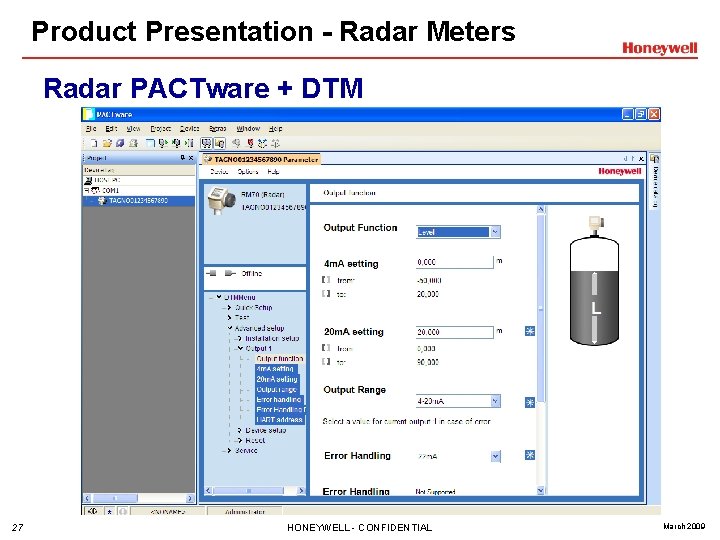Image resolution: width=720 pixels, height=540 pixels.
Task: Open the Output Function Level dropdown
Action: tap(495, 232)
